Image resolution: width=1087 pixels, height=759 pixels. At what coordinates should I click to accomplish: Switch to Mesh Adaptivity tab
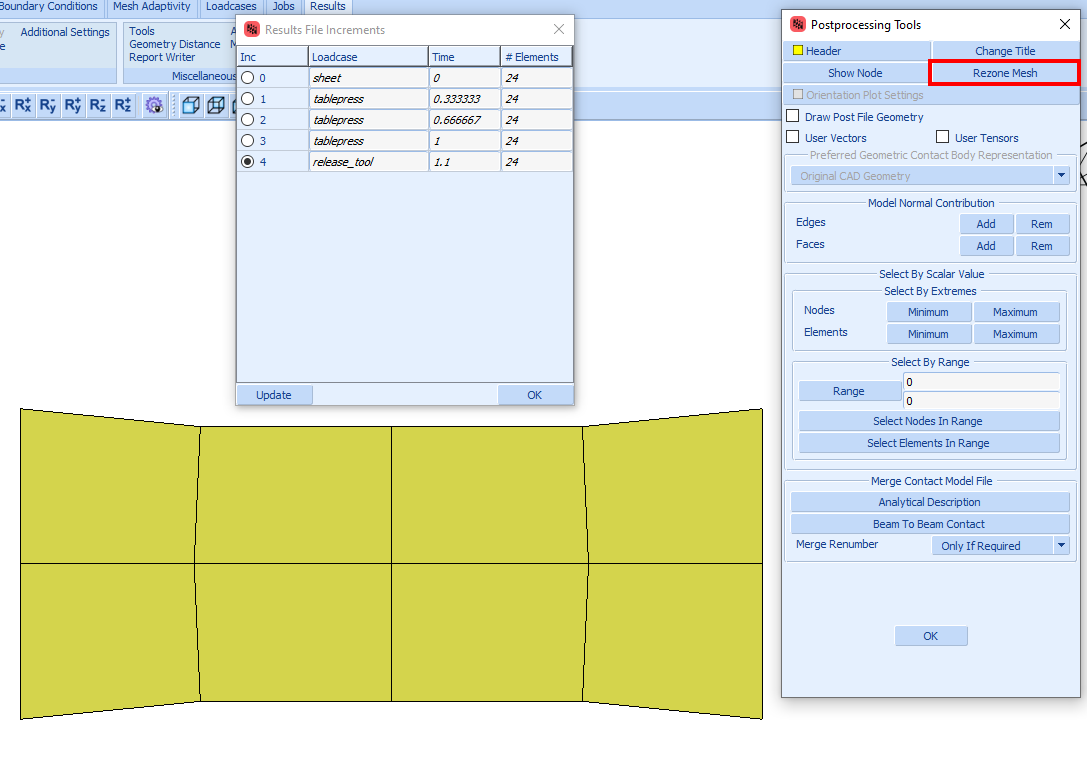pos(151,7)
